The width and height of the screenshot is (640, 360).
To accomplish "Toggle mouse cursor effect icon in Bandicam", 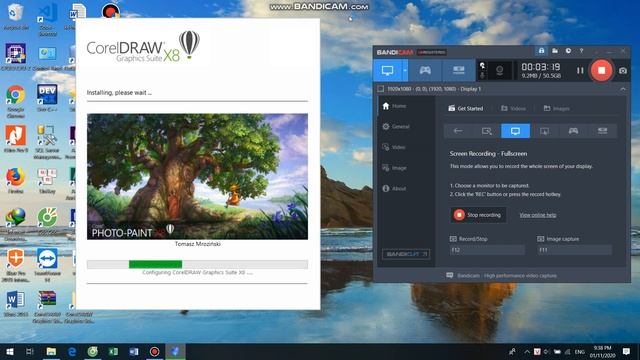I will coord(482,65).
